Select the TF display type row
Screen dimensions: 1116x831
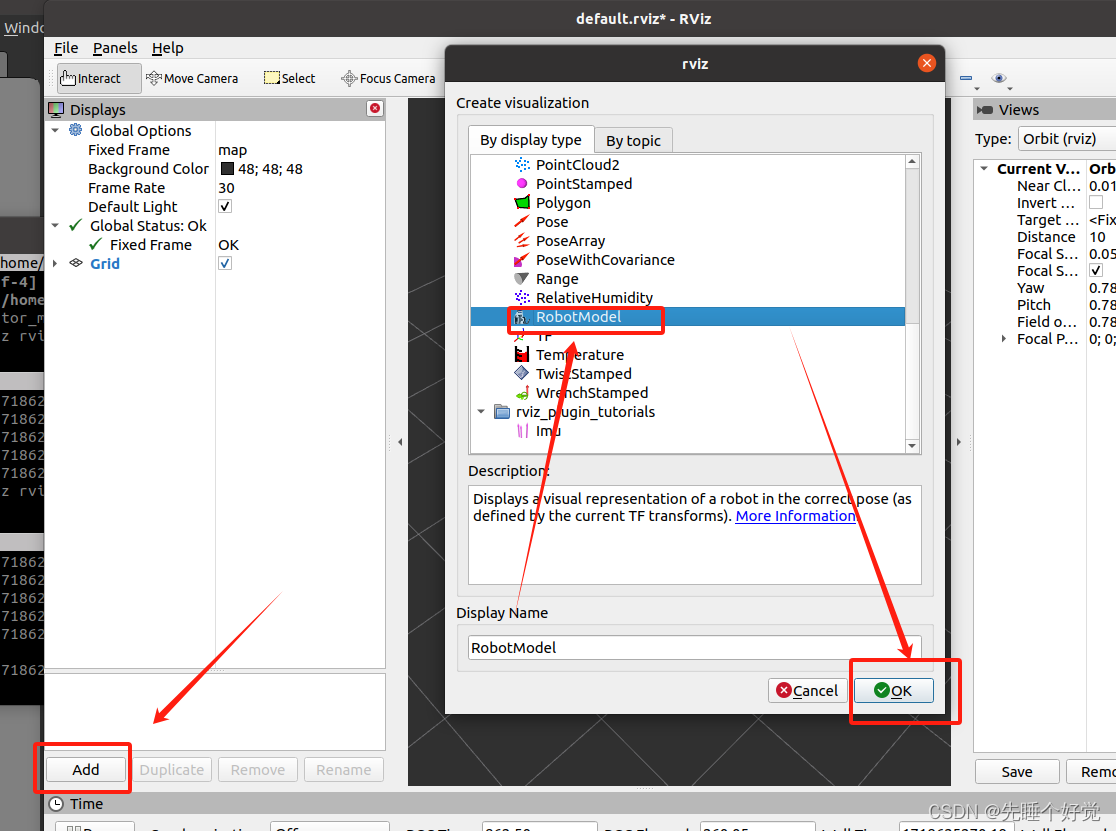688,336
